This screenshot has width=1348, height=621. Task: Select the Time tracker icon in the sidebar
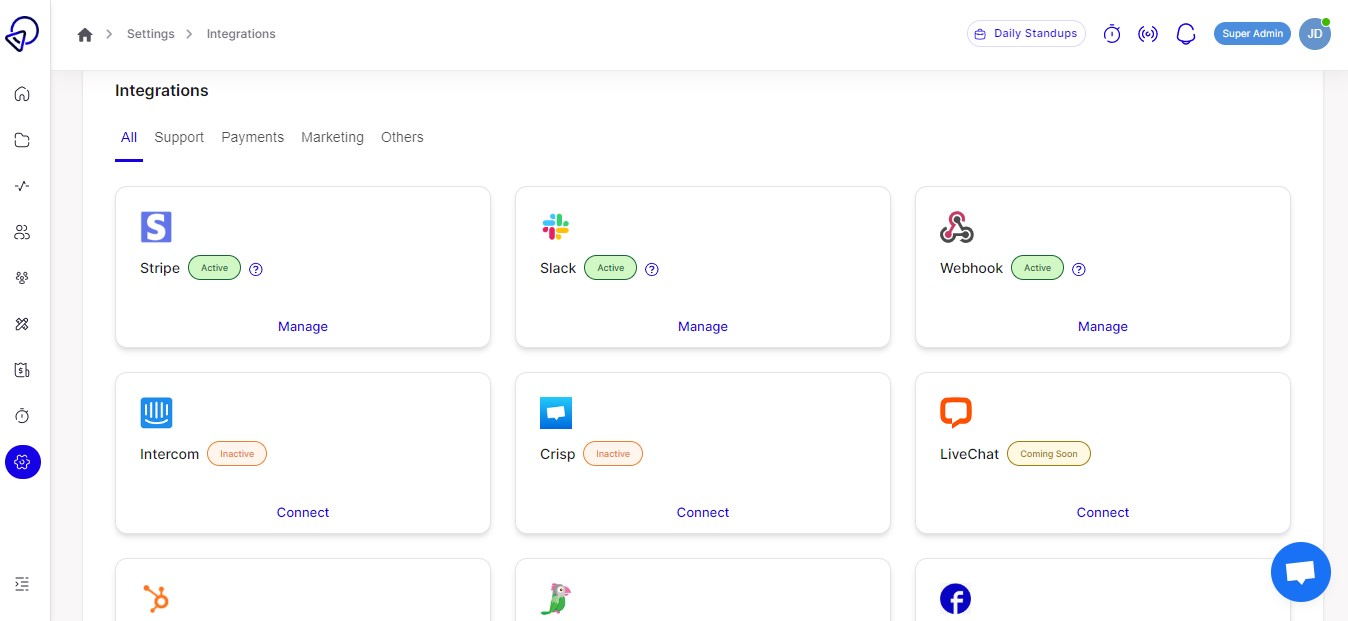point(22,415)
